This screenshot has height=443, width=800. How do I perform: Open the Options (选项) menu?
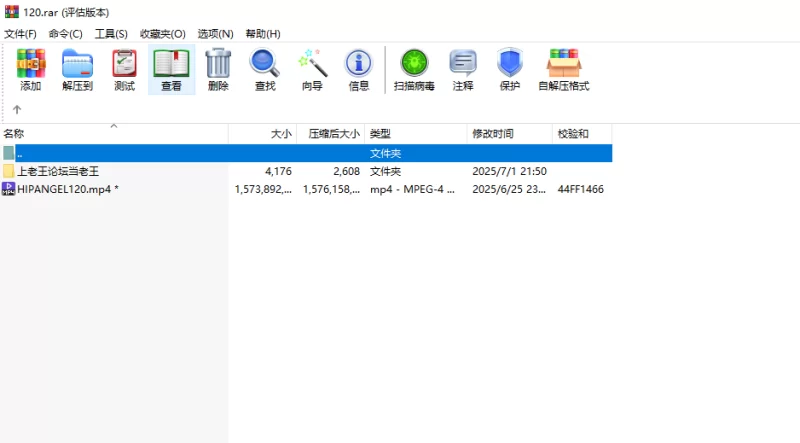click(215, 34)
